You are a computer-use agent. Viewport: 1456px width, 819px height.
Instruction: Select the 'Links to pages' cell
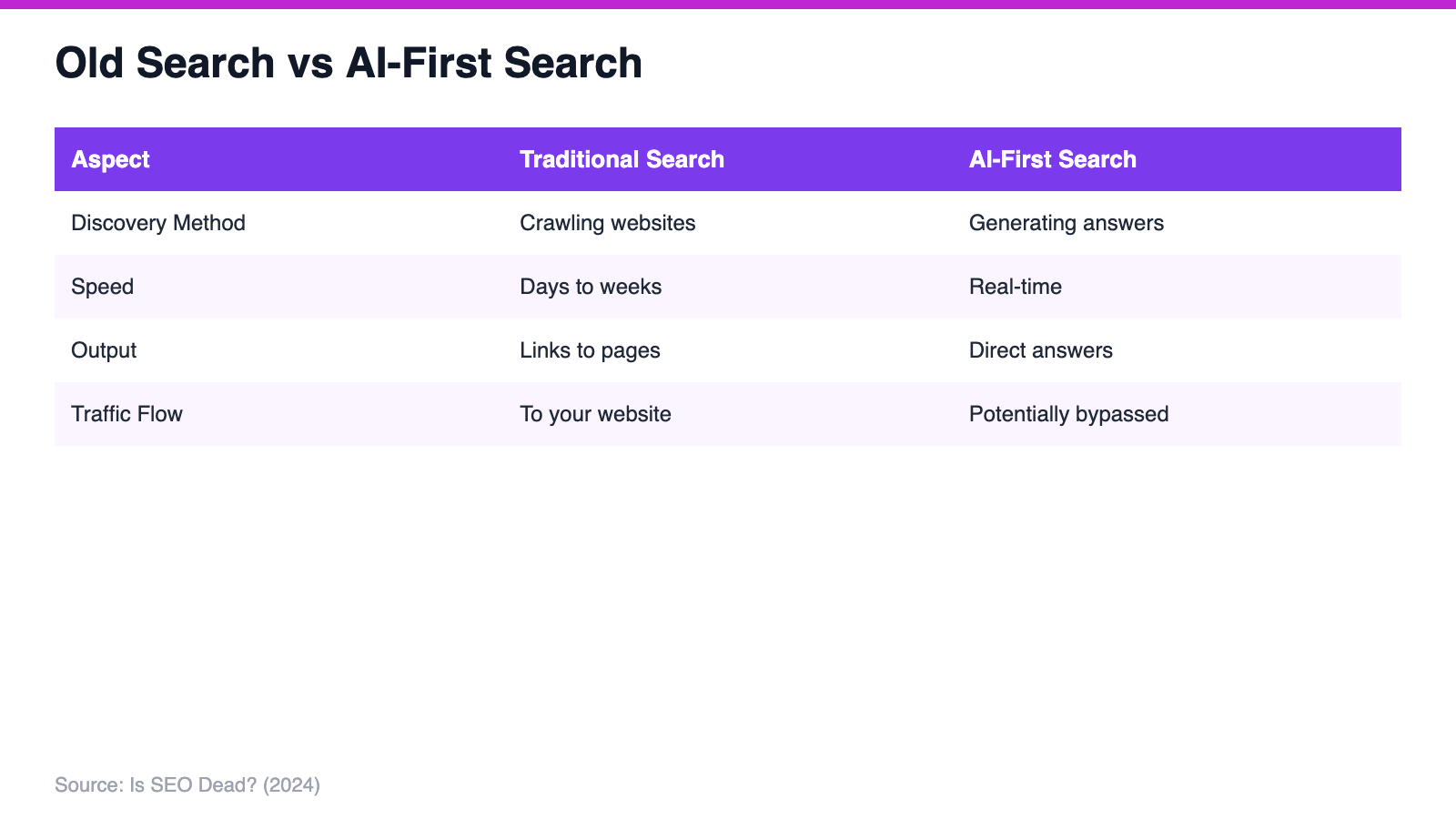728,350
